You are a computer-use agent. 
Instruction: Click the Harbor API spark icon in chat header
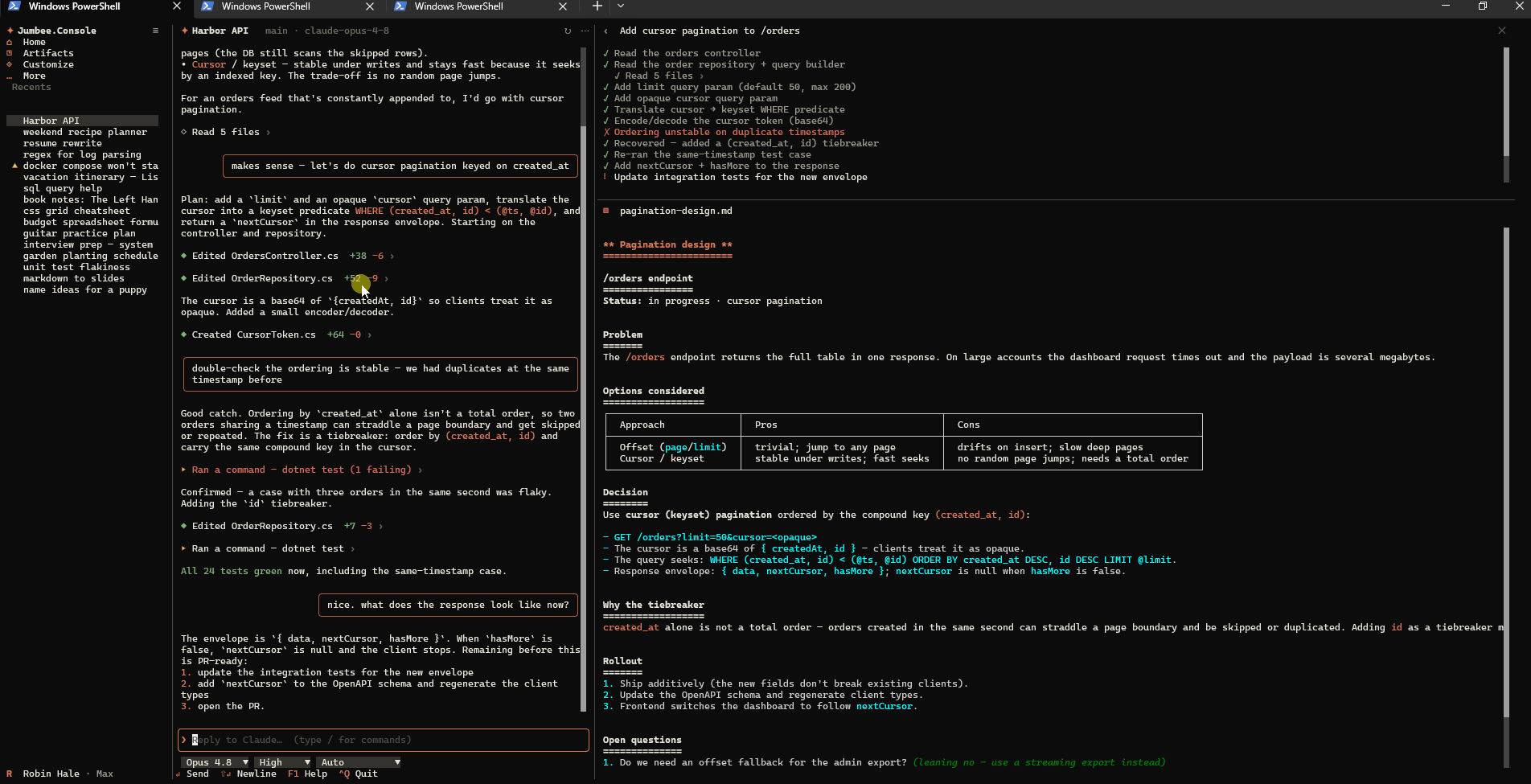click(x=184, y=31)
